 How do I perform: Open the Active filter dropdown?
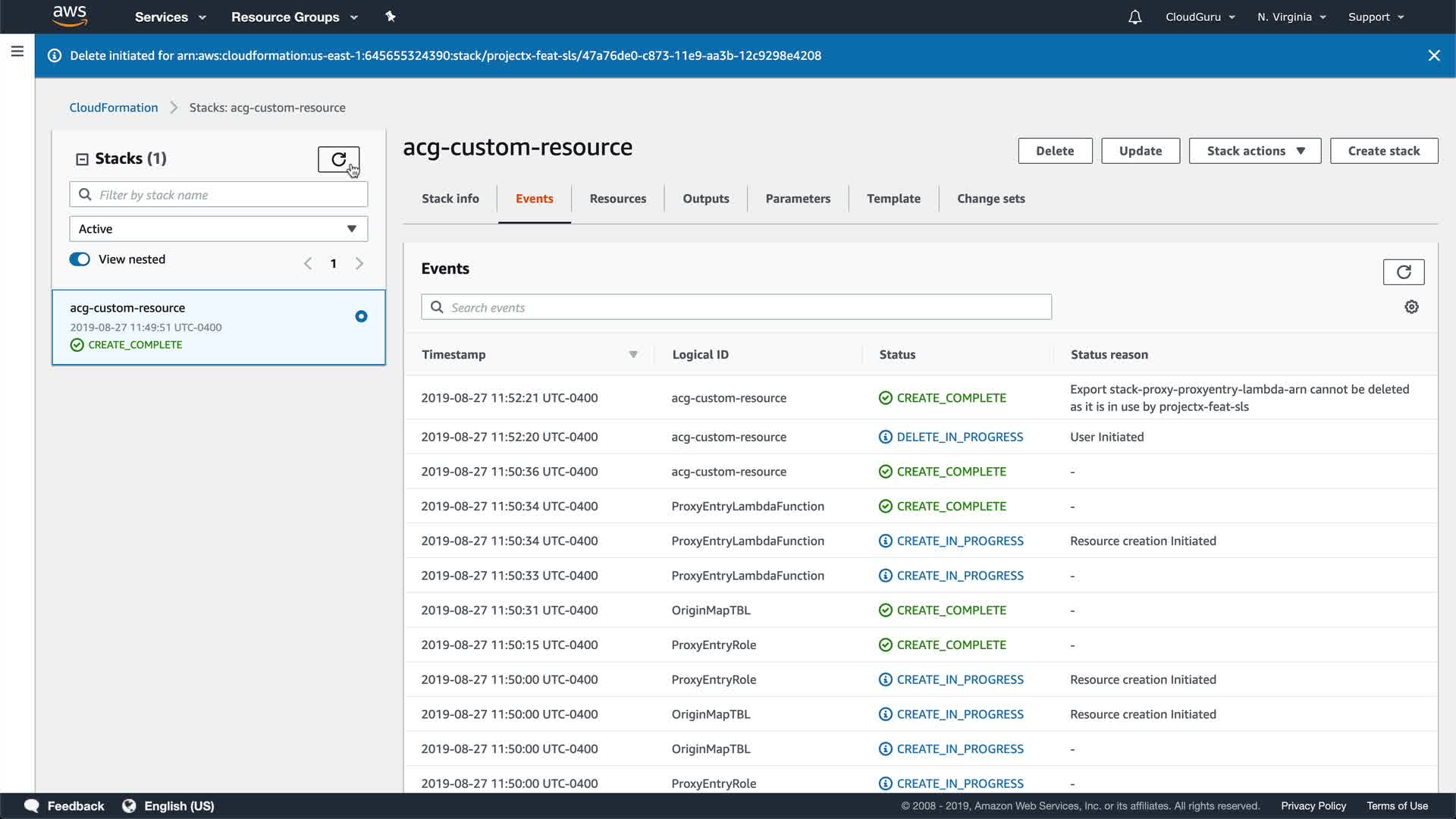[218, 229]
